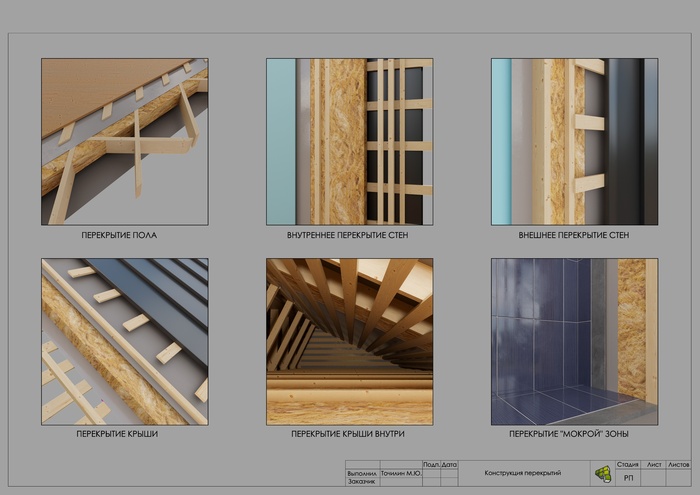700x495 pixels.
Task: Click the ПЕРЕКРЫТИЕ КРЫШИ ВНУТРИ caption
Action: [x=348, y=435]
